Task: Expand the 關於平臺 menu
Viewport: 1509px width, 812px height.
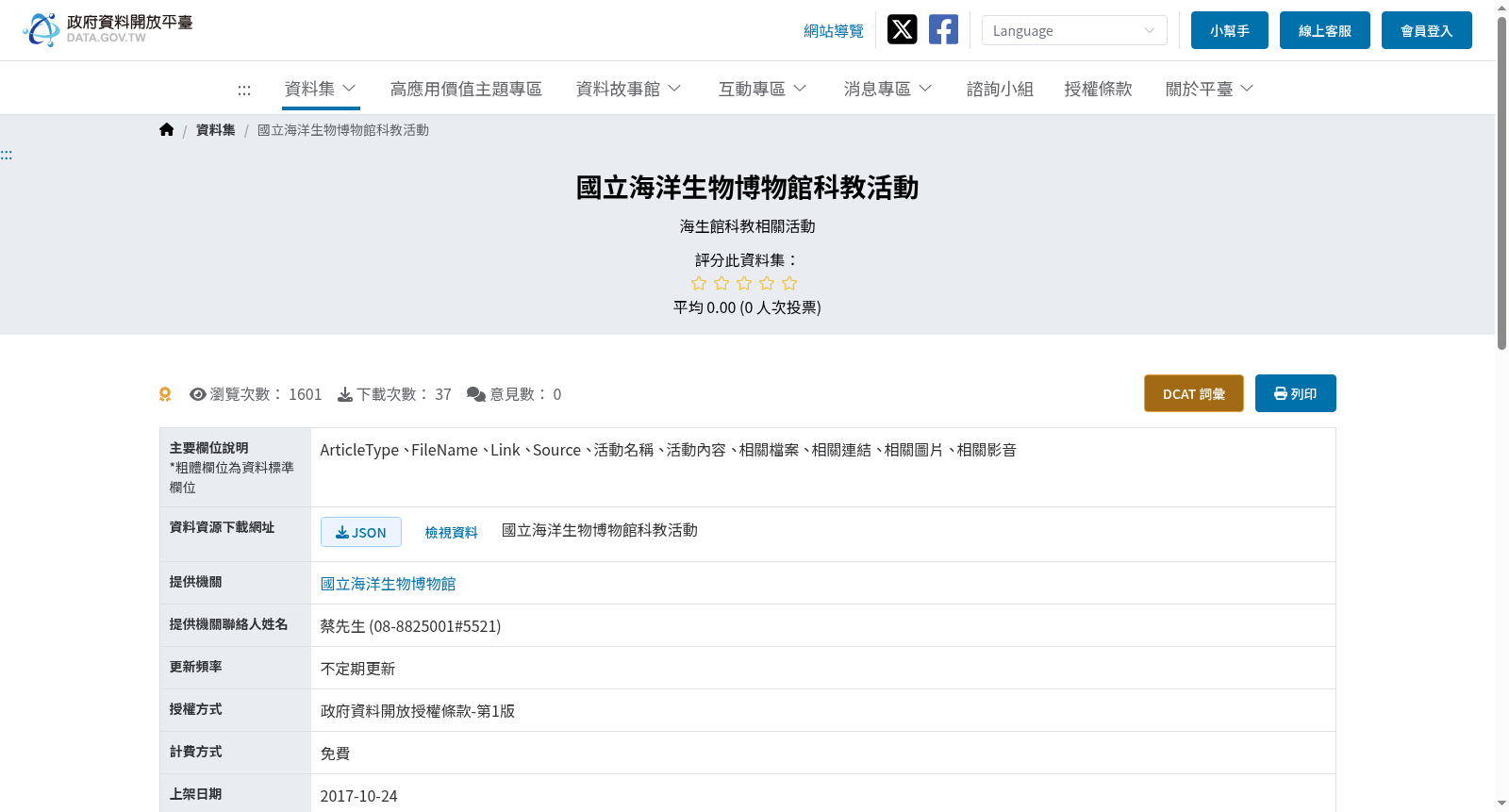Action: pos(1209,89)
